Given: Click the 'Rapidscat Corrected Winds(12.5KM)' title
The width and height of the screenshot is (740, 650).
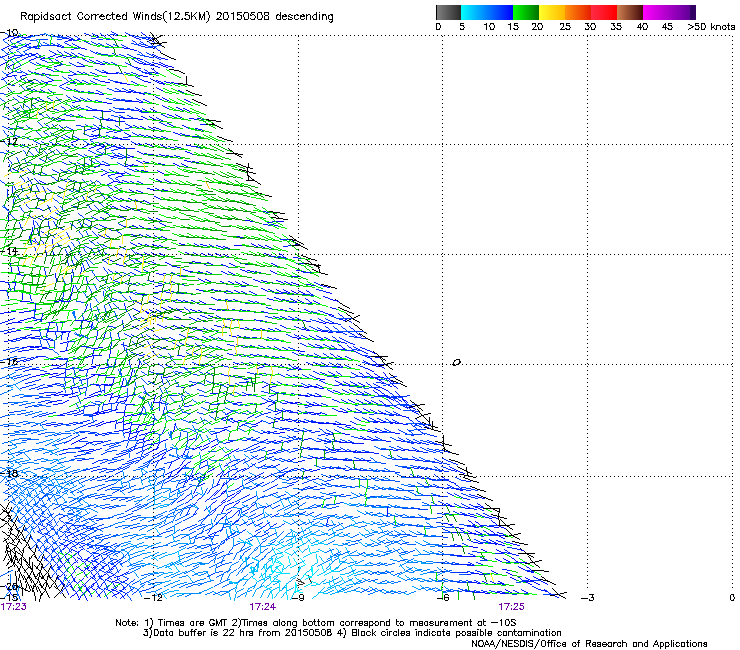Looking at the screenshot, I should 115,17.
